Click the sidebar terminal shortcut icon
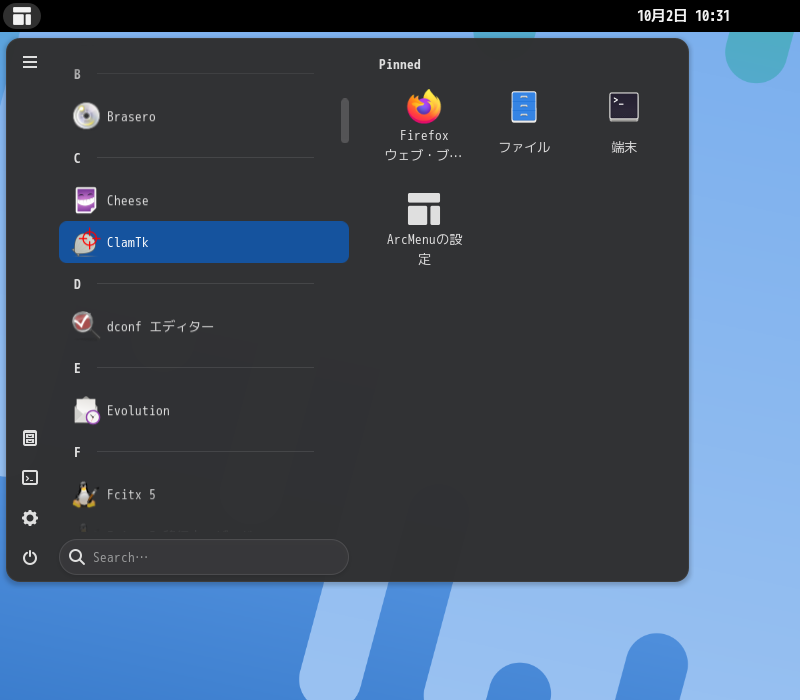The image size is (800, 700). [x=30, y=478]
